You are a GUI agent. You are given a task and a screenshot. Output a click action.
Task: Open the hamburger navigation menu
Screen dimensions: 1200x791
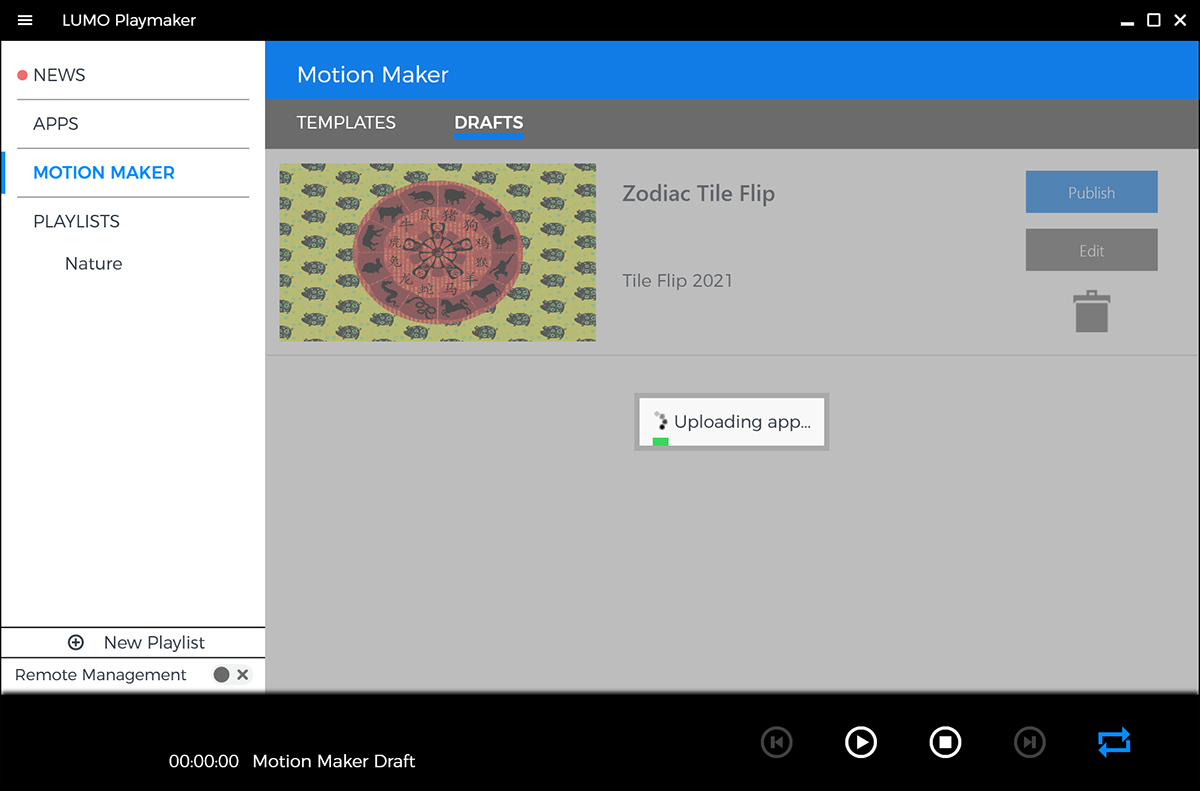25,20
